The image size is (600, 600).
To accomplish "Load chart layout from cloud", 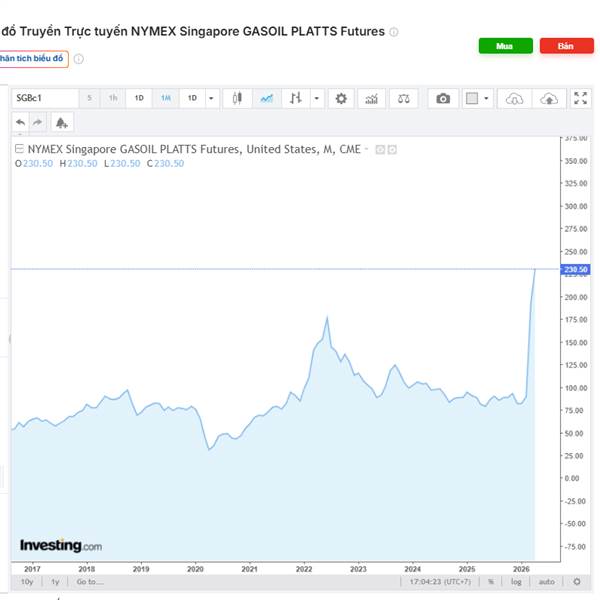I will 514,99.
